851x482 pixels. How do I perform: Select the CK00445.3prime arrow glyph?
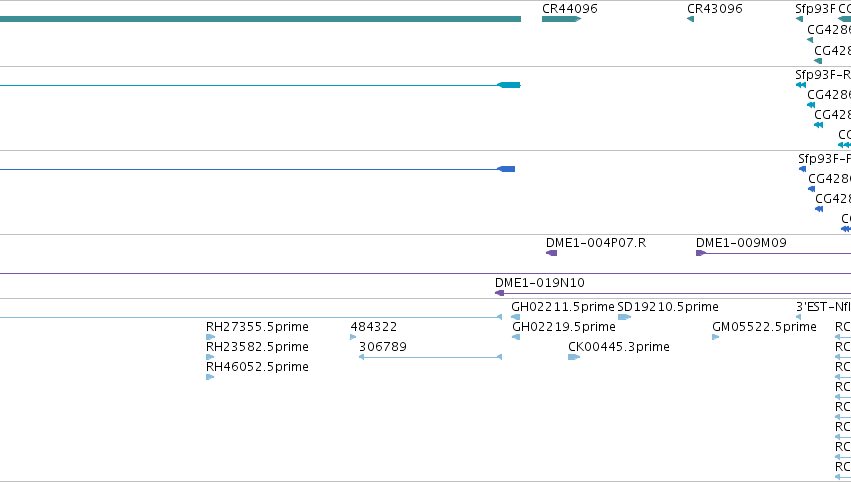click(574, 357)
